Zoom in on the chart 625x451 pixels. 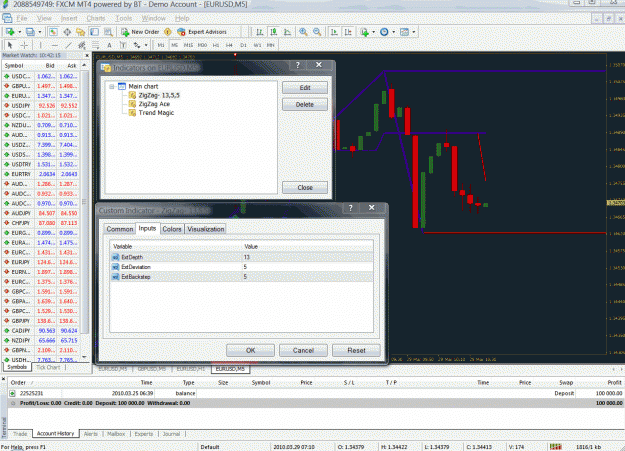pos(303,32)
